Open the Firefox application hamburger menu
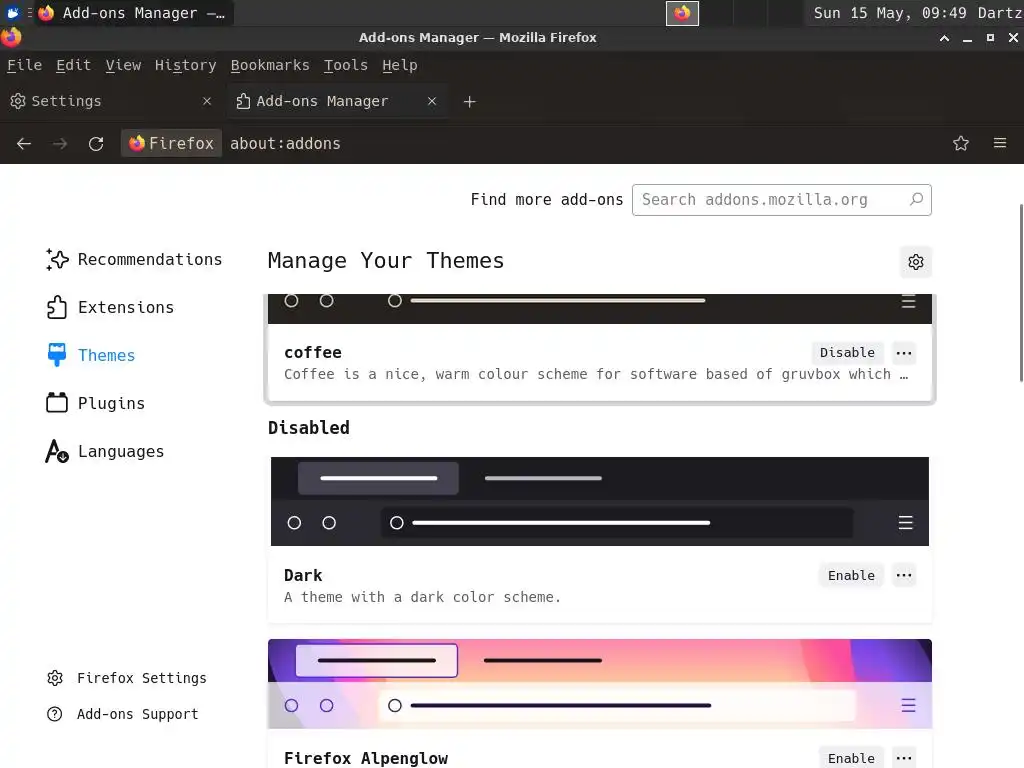Viewport: 1024px width, 768px height. (1000, 143)
